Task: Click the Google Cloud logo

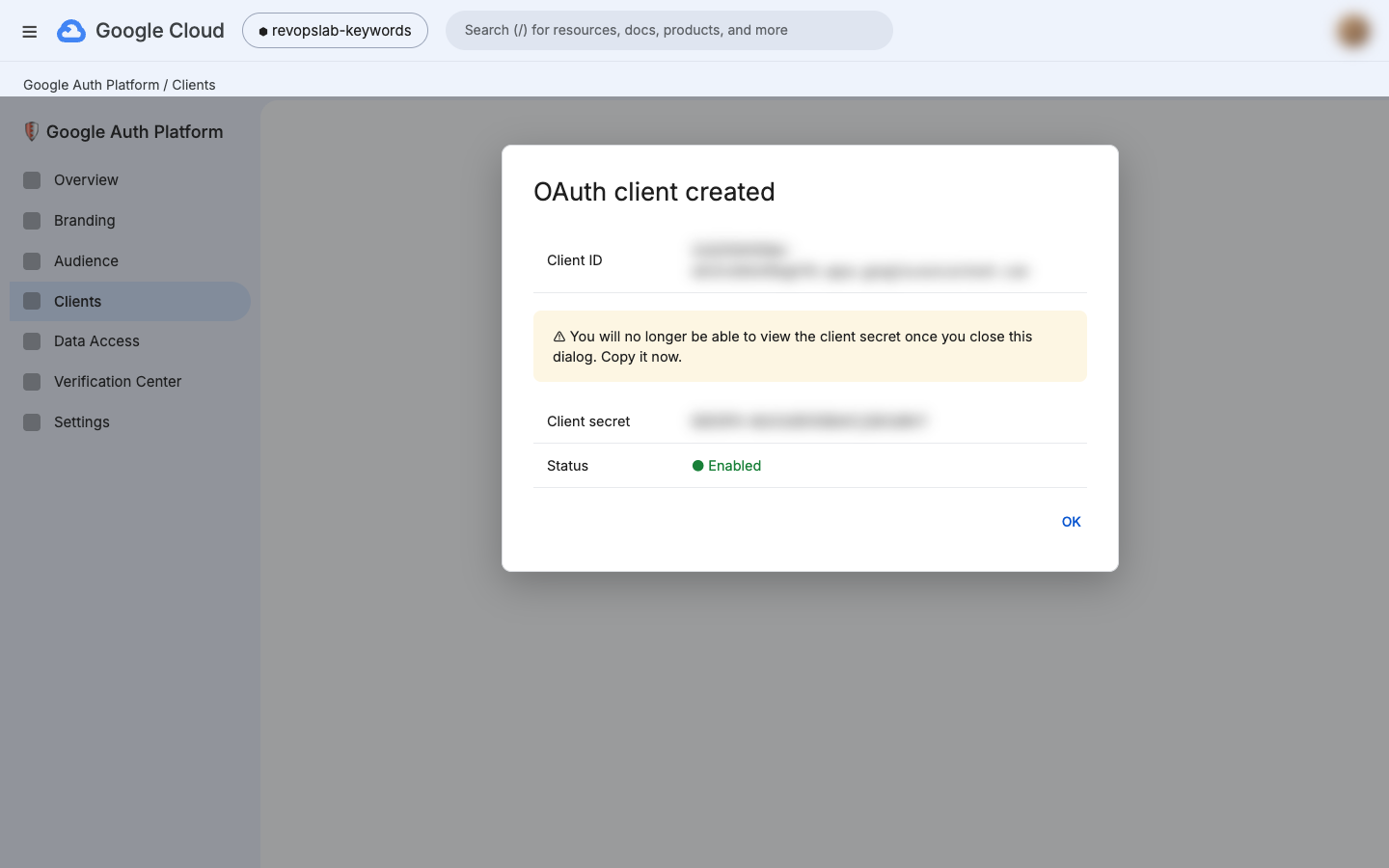Action: 141,31
